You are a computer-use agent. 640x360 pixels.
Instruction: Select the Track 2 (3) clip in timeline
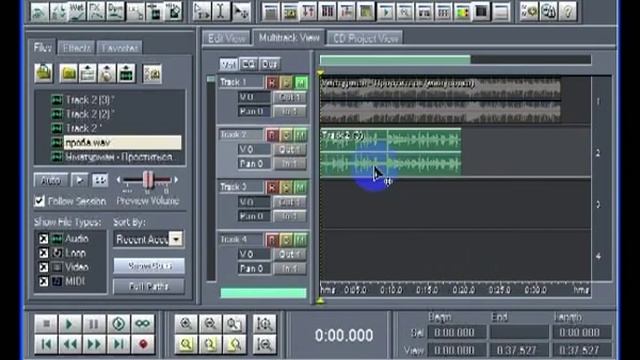tap(391, 153)
